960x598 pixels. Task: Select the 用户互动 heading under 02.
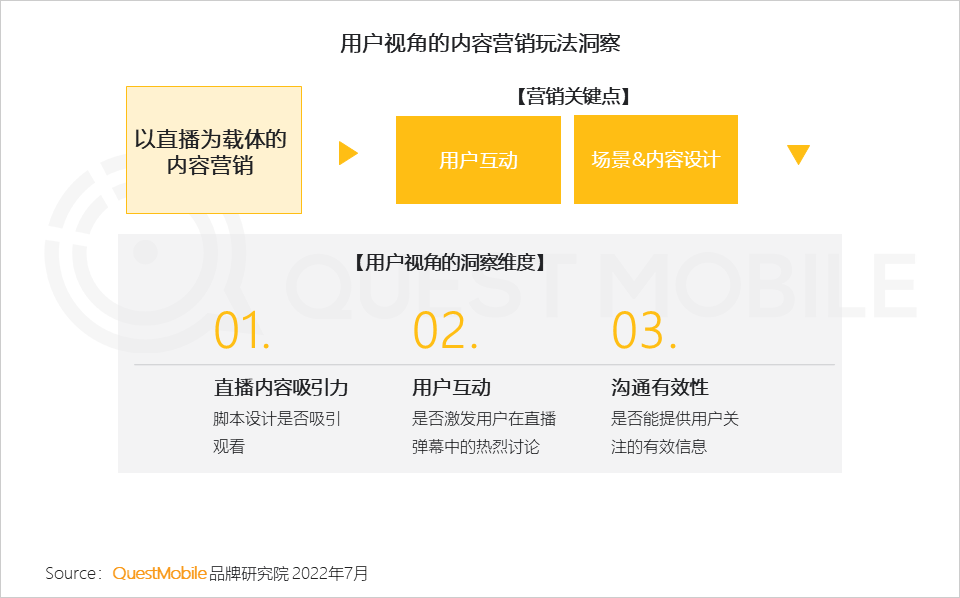point(451,388)
